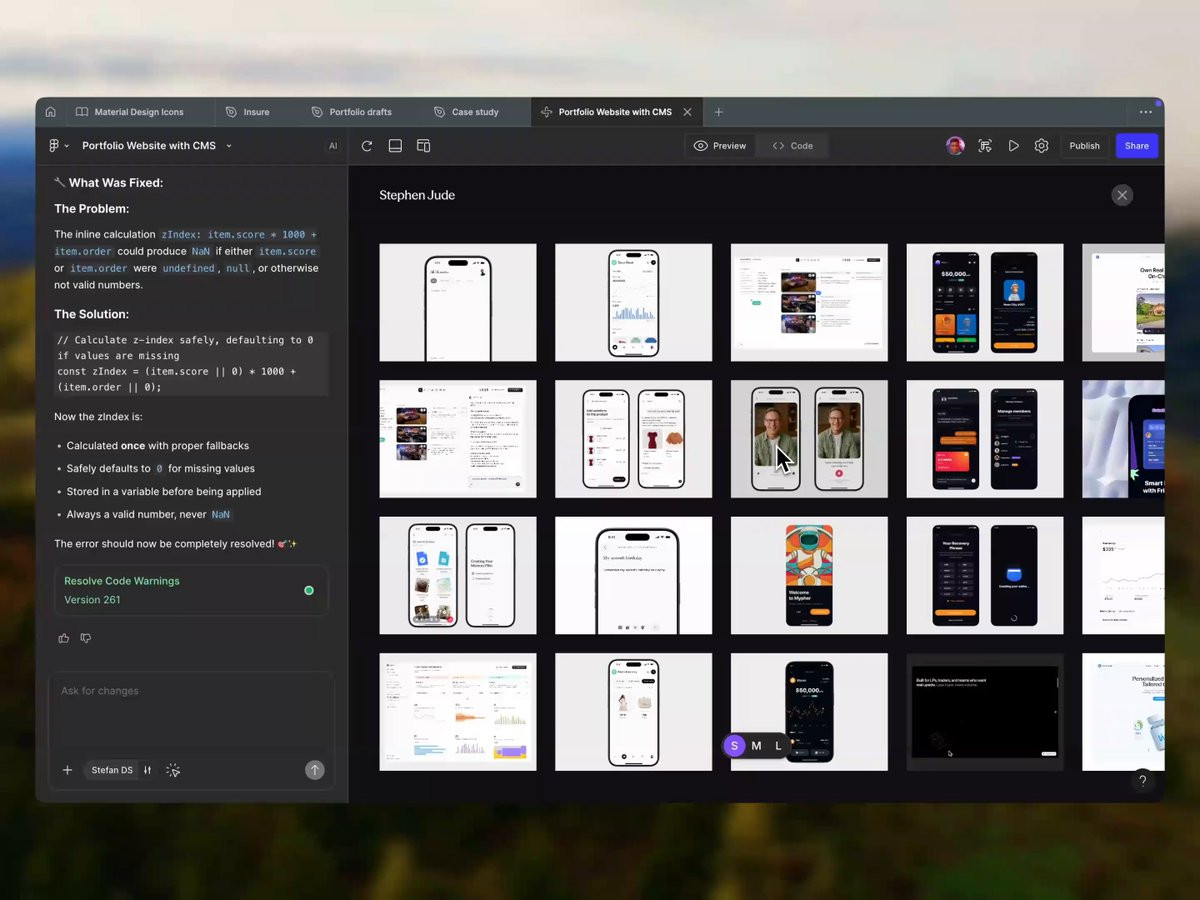Close the Stephen Jude preview overlay
Image resolution: width=1200 pixels, height=900 pixels.
click(1122, 195)
